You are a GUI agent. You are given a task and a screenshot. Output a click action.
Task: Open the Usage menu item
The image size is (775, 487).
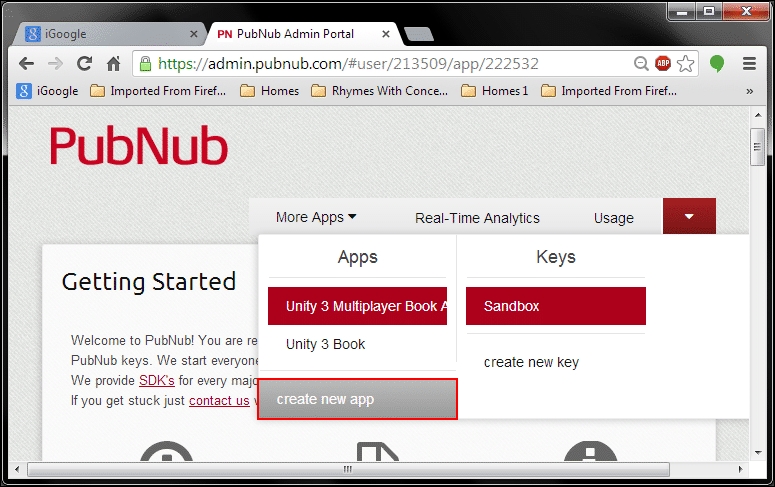613,218
